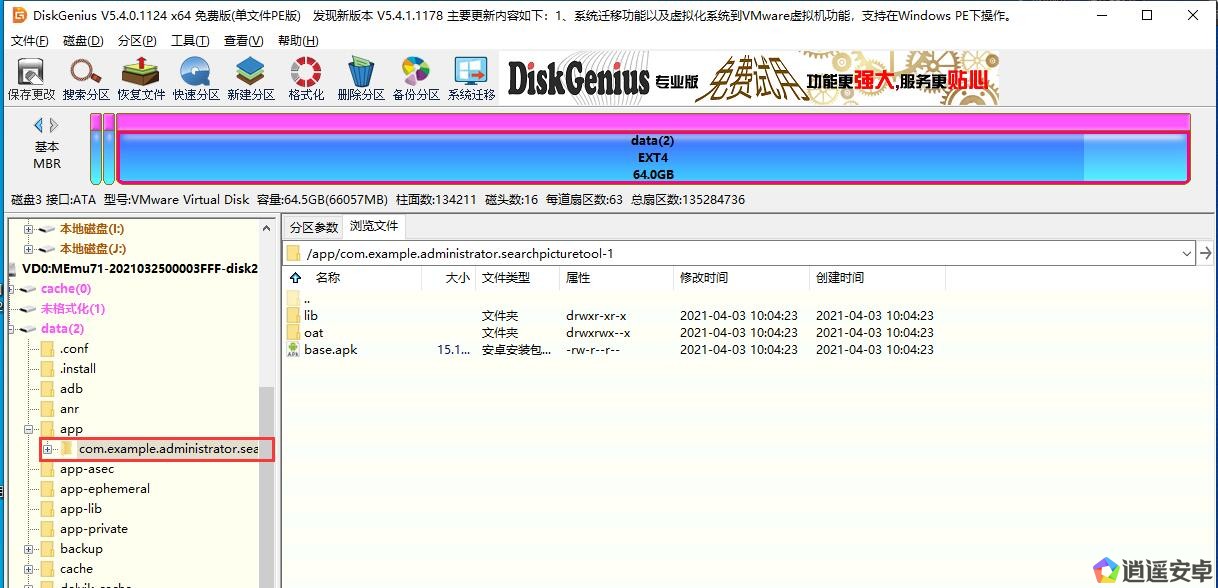Open the 恢复文件 recover files tool

[x=141, y=79]
